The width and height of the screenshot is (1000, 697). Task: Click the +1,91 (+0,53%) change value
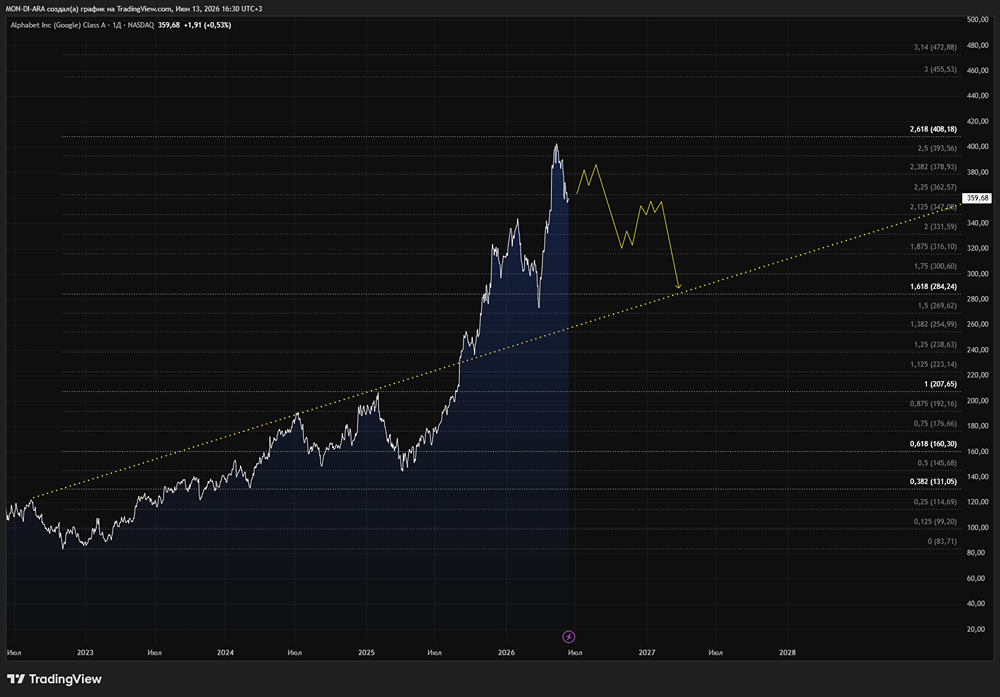pos(207,26)
